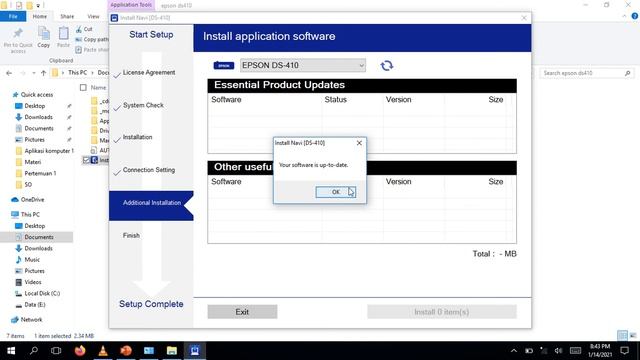
Task: Uncheck the selected installer file checkbox
Action: (86, 160)
